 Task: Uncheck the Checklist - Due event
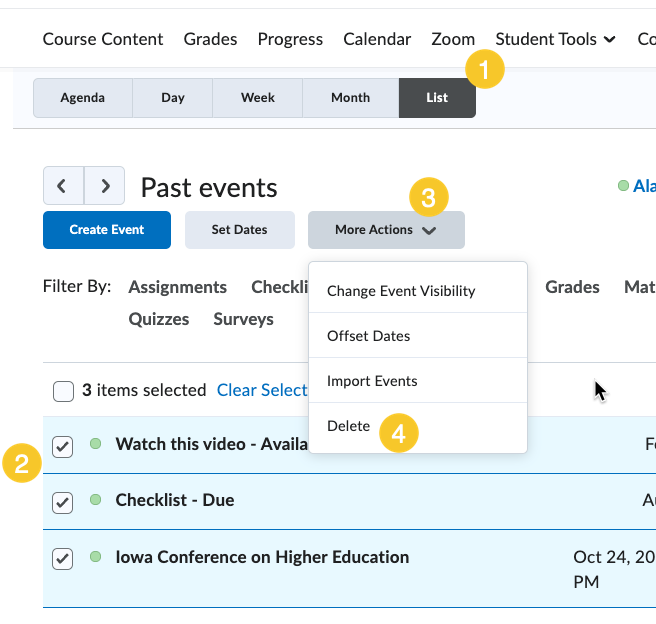coord(63,502)
